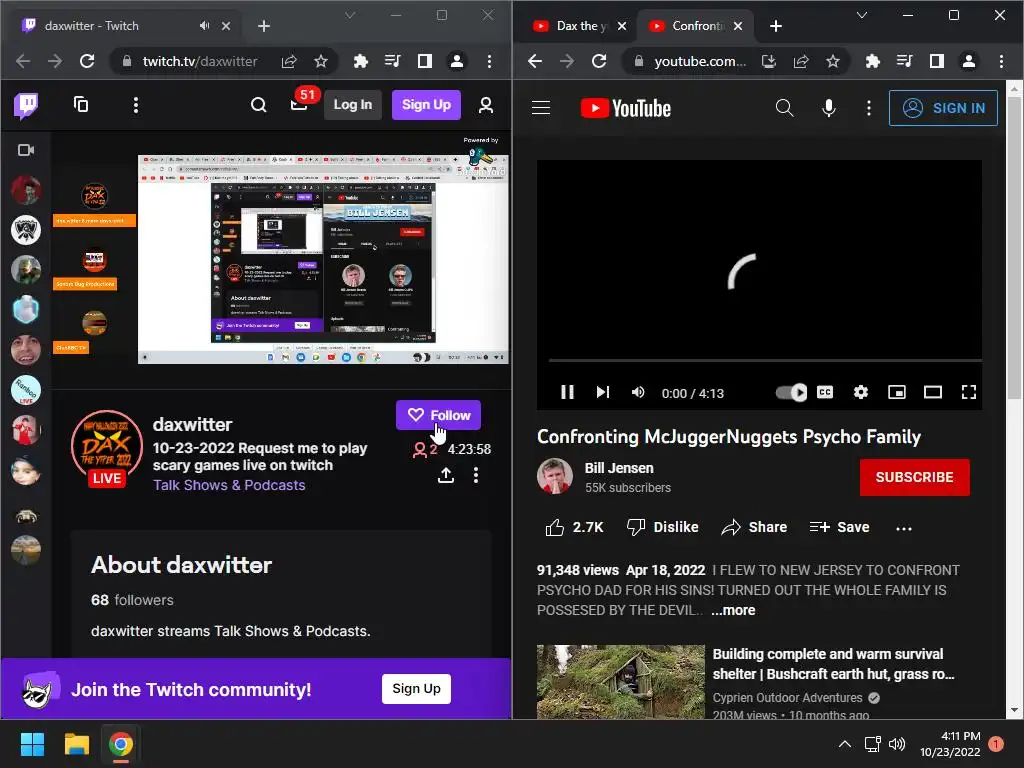Share the Confronting McJuggerNuggets video
The image size is (1024, 768).
[x=754, y=527]
